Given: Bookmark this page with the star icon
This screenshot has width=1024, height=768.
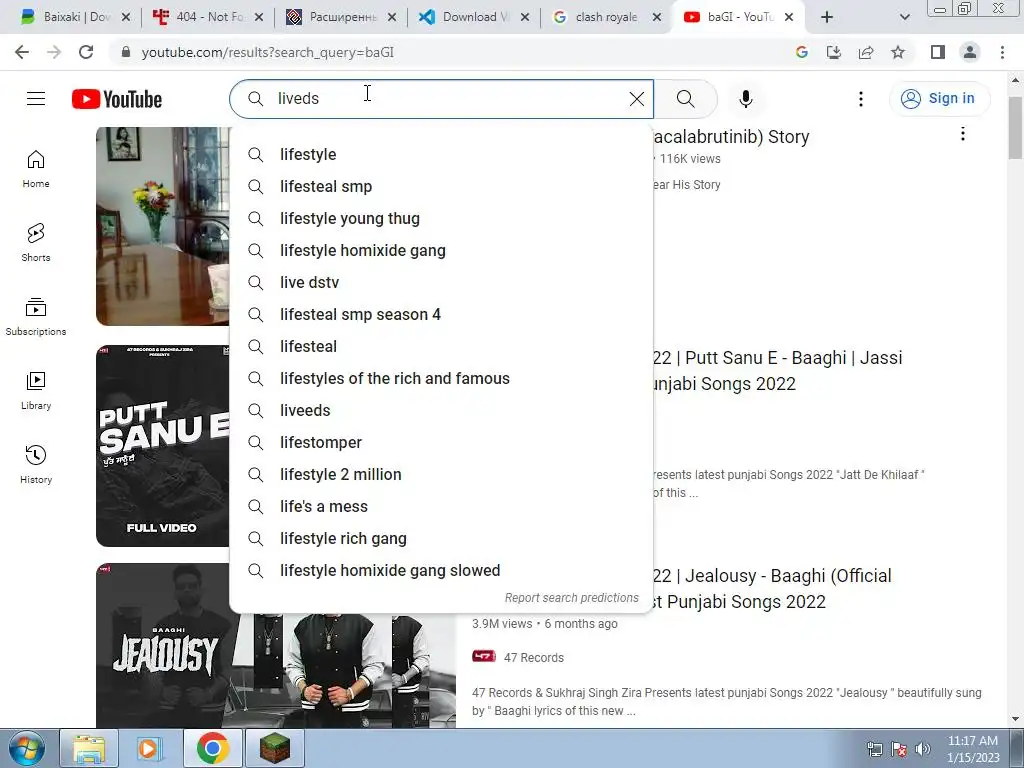Looking at the screenshot, I should 898,52.
